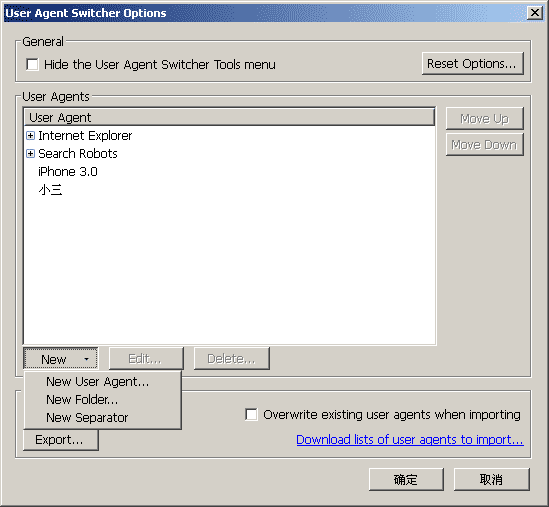Open the New dropdown arrow
The image size is (549, 507).
86,359
